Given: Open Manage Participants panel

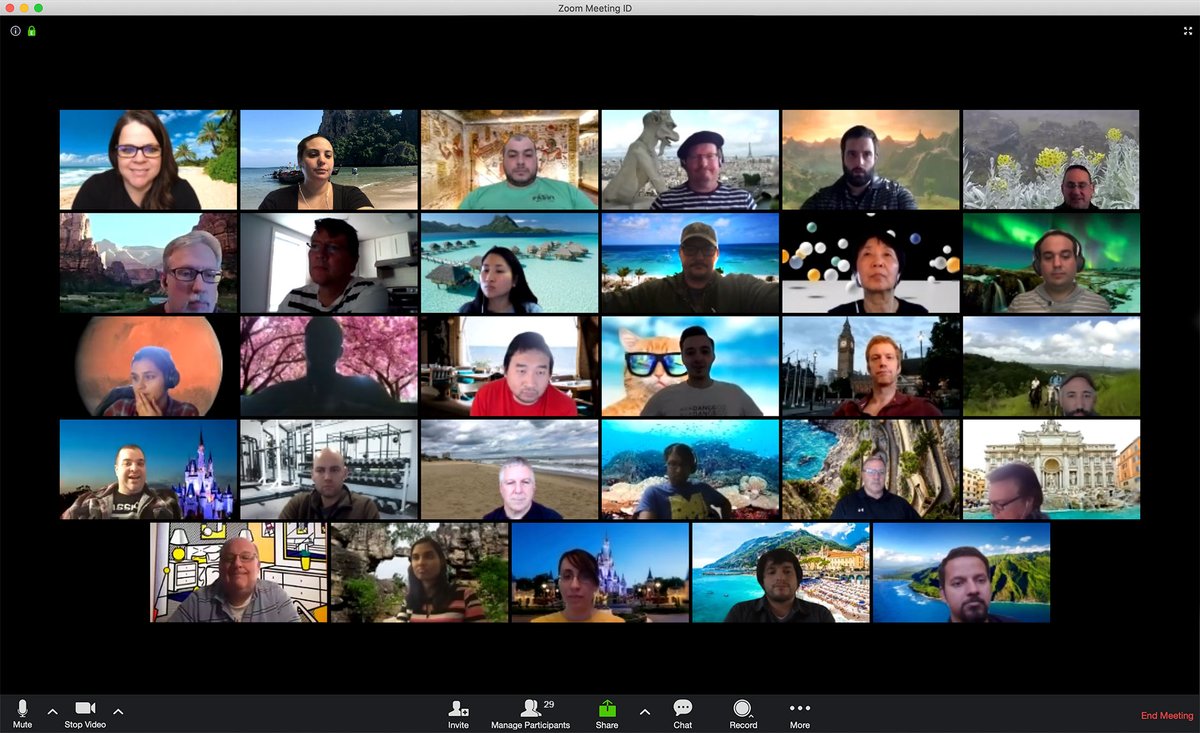Looking at the screenshot, I should 531,713.
